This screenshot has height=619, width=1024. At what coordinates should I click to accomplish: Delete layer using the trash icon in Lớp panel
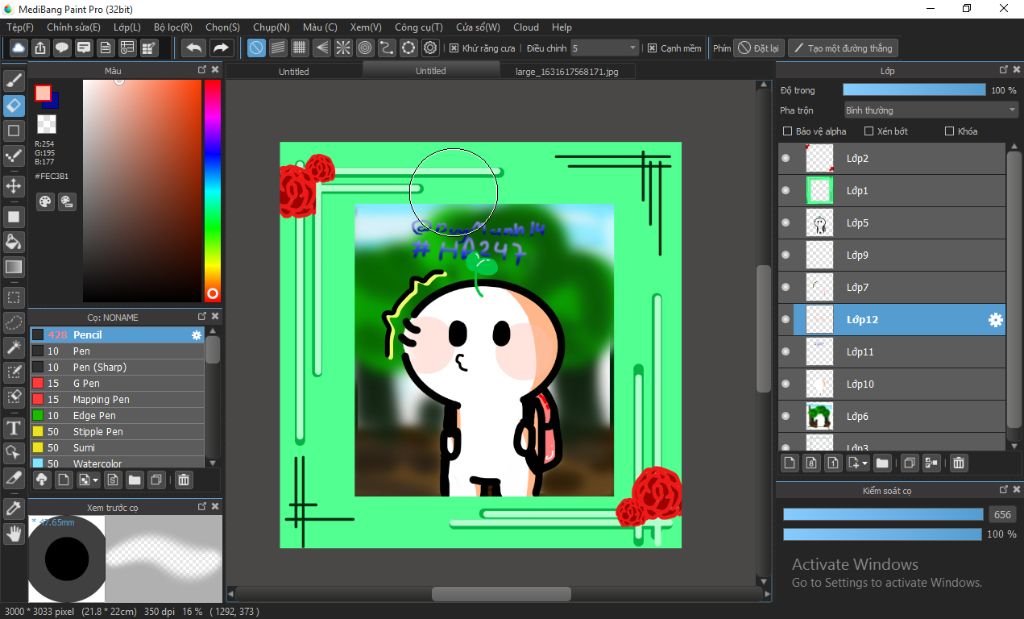pos(959,463)
